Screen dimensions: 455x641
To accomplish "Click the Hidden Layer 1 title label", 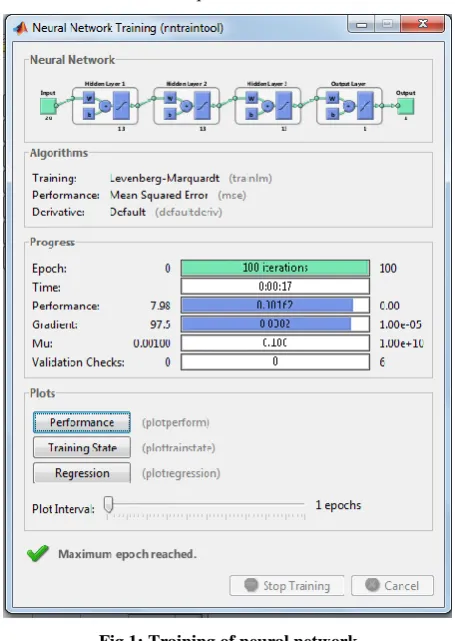I will 105,84.
